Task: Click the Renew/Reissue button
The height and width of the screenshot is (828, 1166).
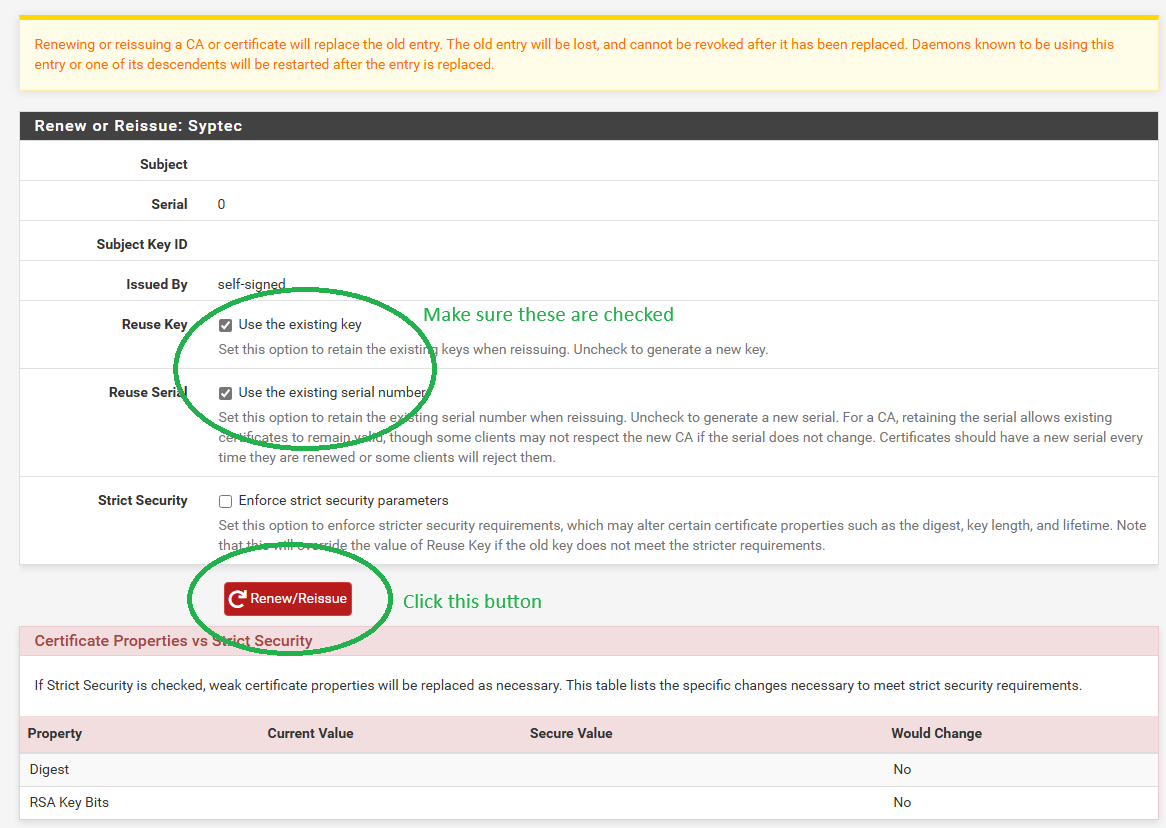Action: point(288,599)
